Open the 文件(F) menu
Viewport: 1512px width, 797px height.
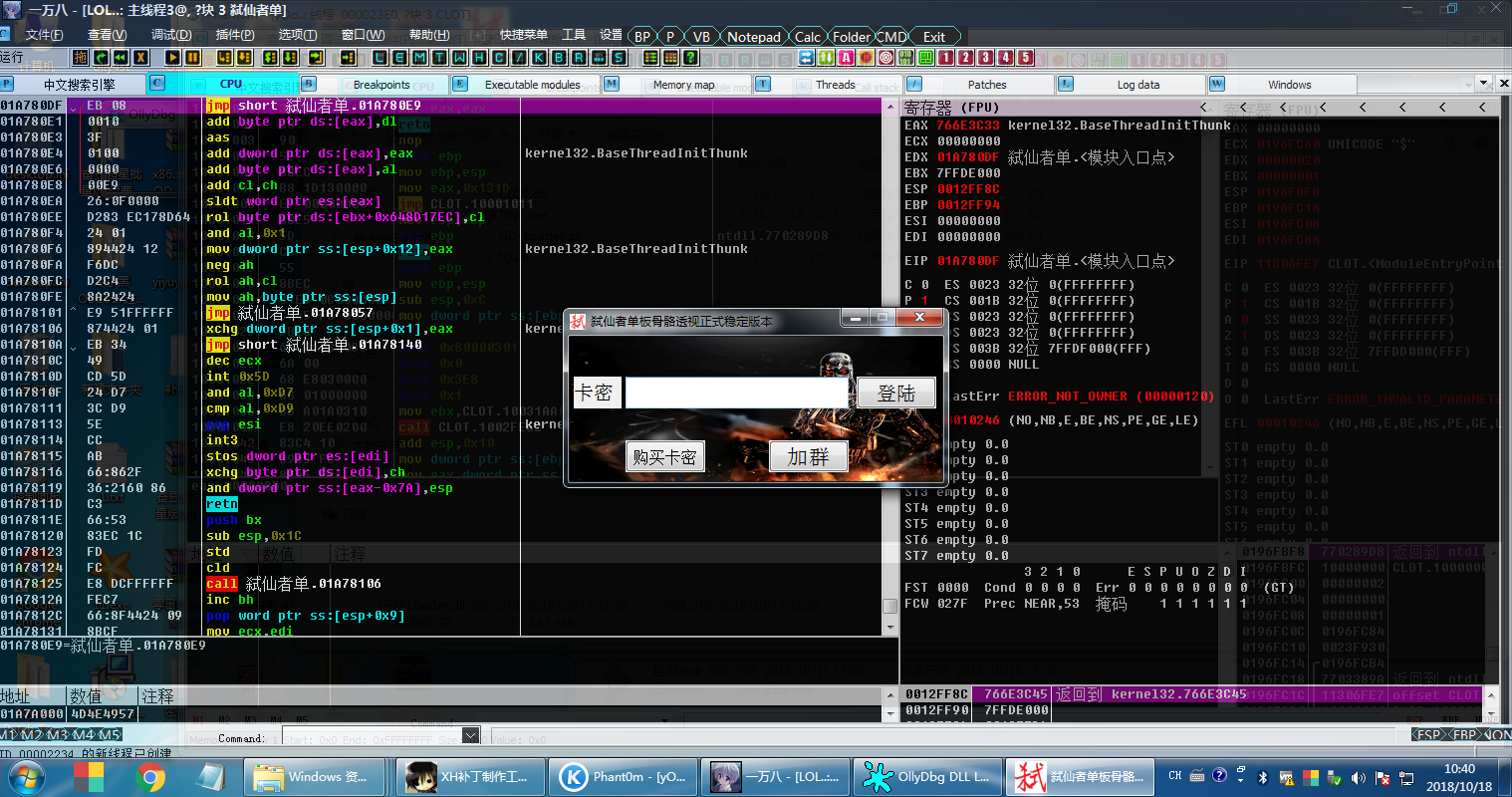45,35
